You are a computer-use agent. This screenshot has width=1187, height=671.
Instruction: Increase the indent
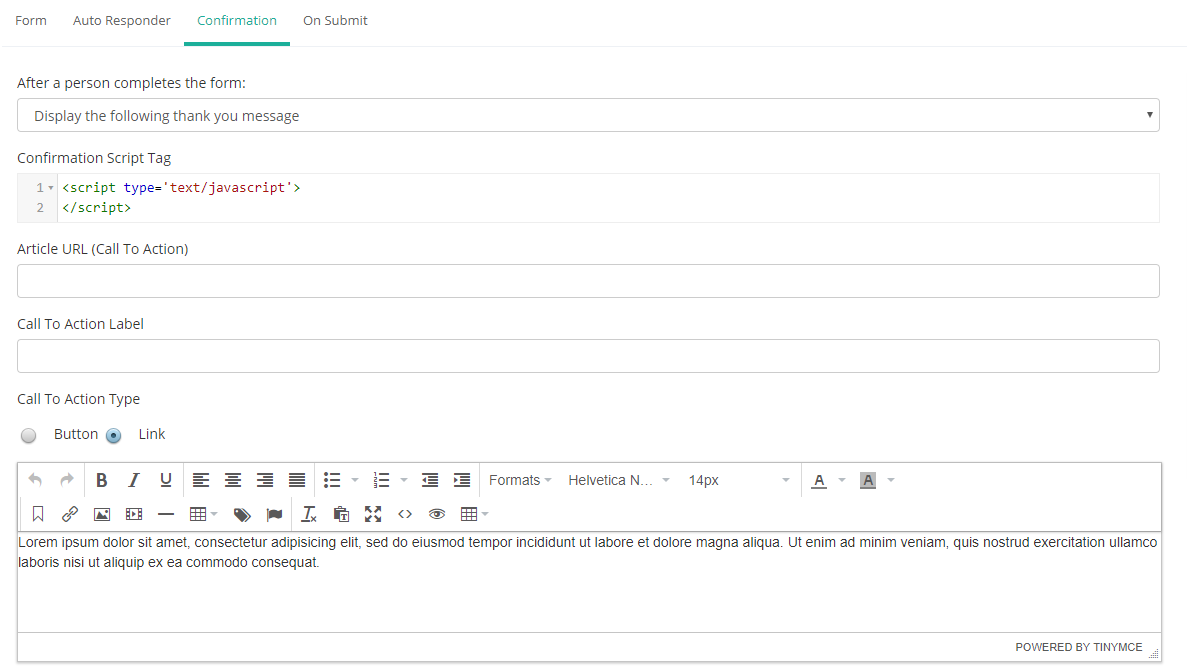pos(462,480)
